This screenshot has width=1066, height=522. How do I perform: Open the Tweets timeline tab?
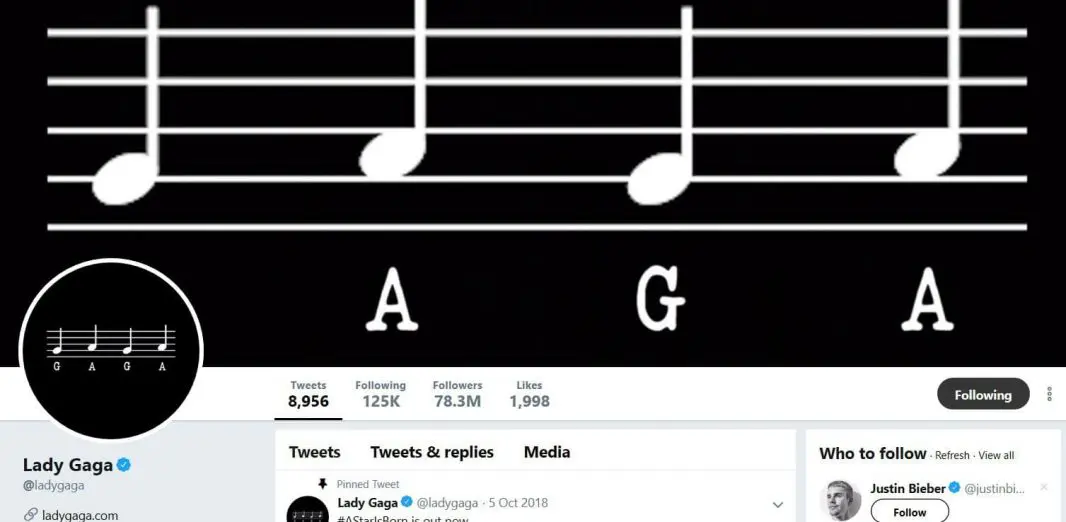tap(314, 452)
